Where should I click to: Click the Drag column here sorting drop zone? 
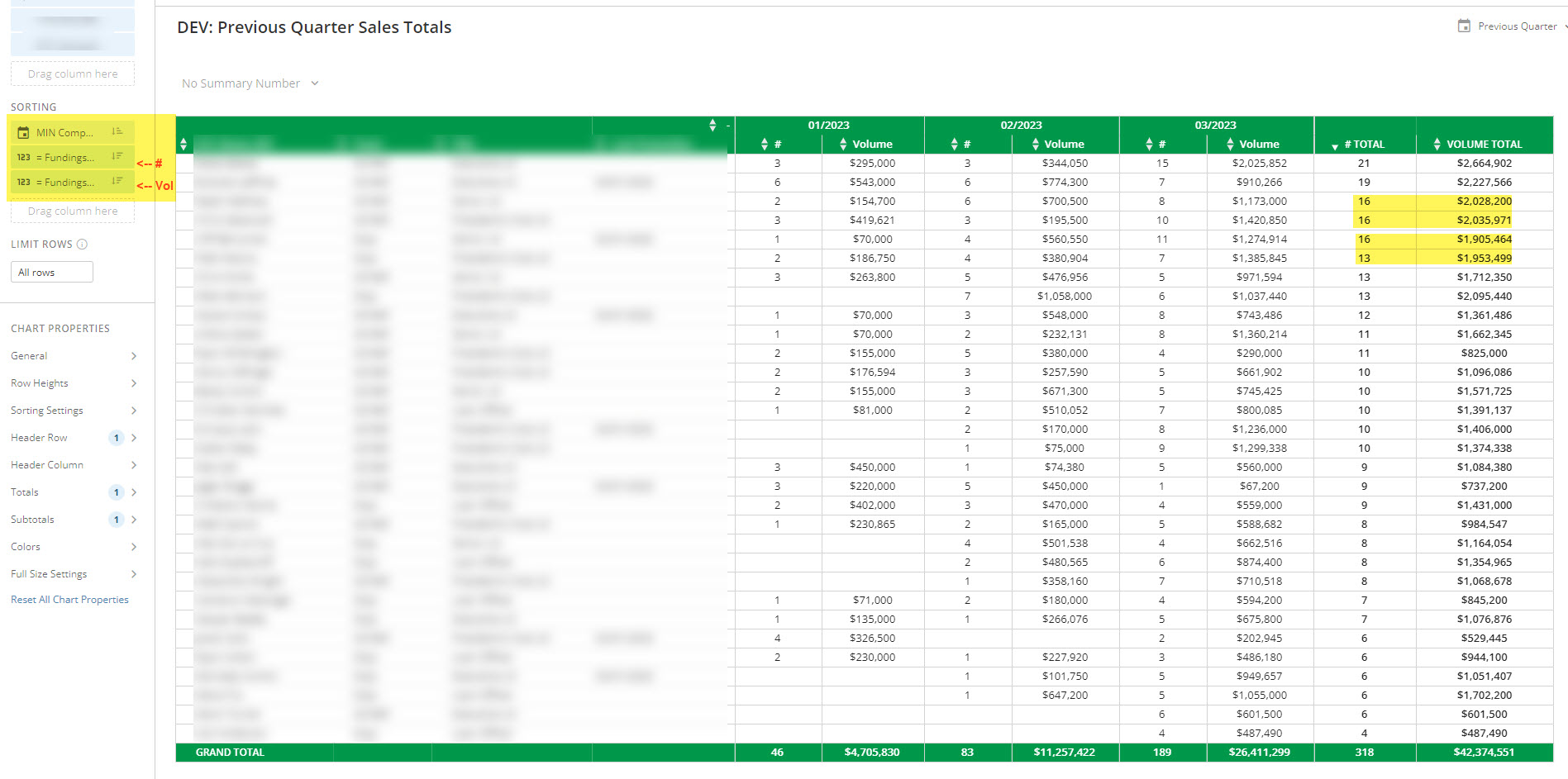point(72,211)
